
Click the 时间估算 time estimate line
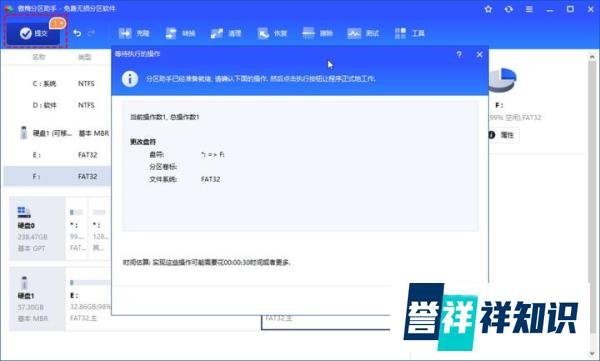(x=207, y=262)
